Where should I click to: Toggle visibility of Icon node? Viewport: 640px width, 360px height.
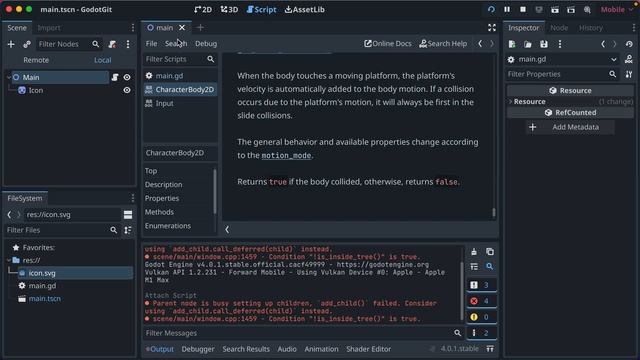tap(127, 90)
